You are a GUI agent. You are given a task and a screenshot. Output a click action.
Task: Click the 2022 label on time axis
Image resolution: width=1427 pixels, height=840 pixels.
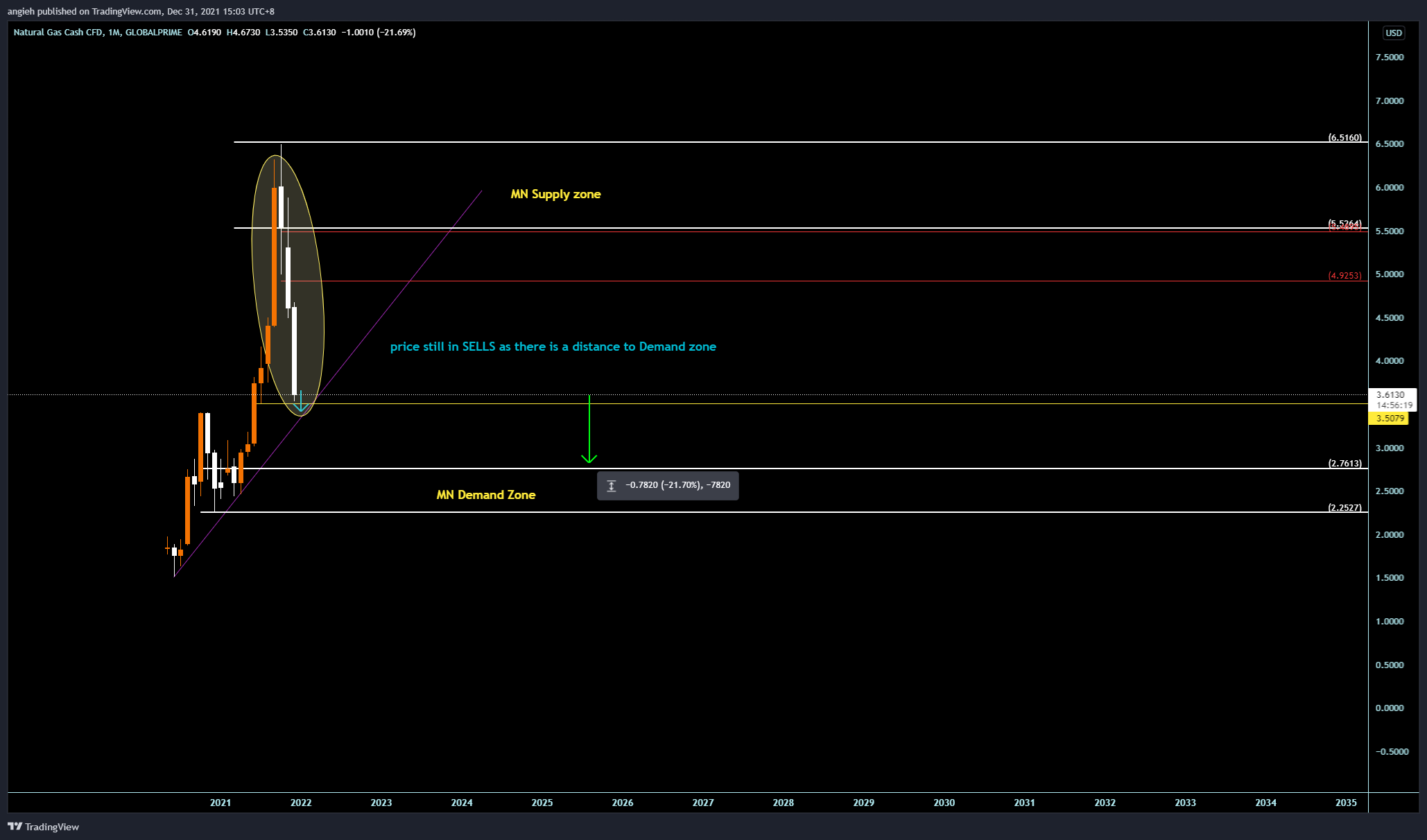(x=301, y=803)
